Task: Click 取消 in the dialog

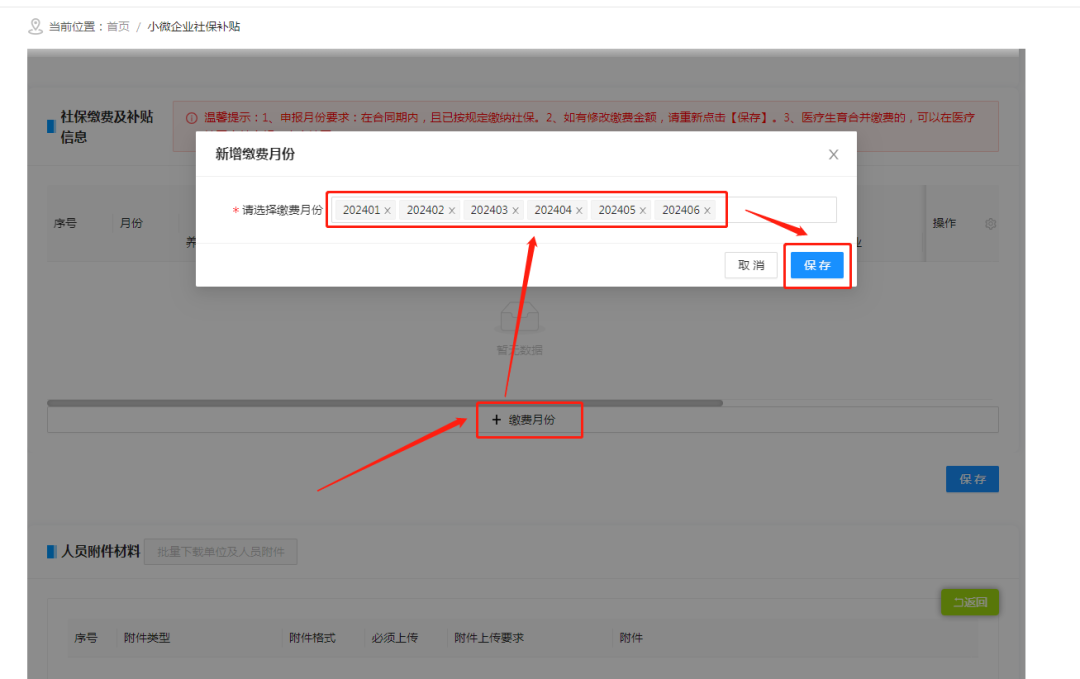Action: click(x=751, y=265)
